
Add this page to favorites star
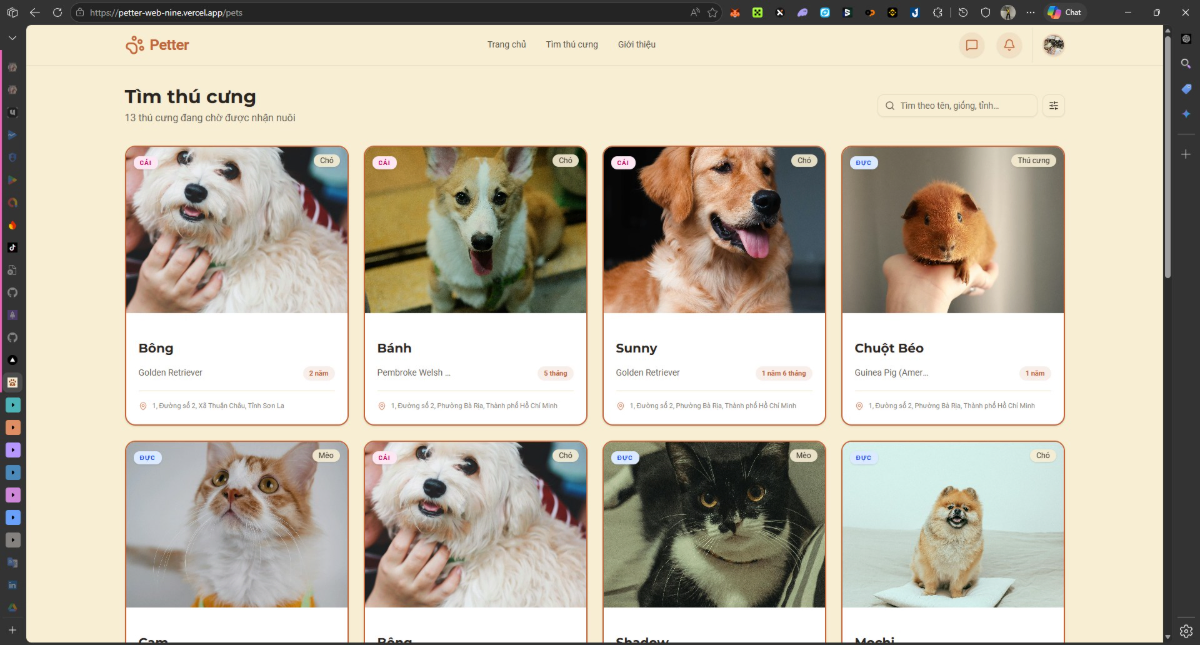(x=712, y=13)
